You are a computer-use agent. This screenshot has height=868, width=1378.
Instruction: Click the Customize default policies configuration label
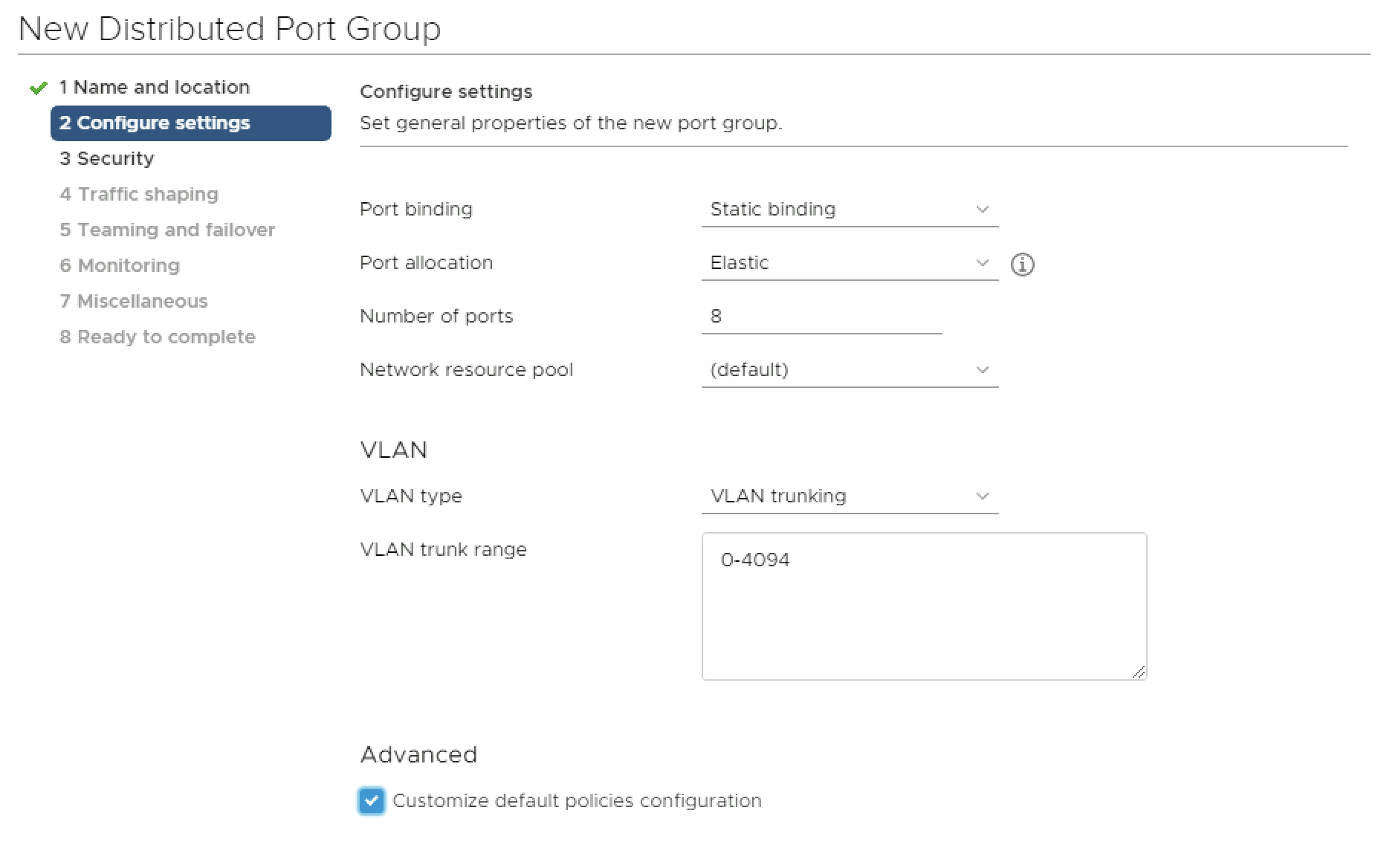[577, 801]
